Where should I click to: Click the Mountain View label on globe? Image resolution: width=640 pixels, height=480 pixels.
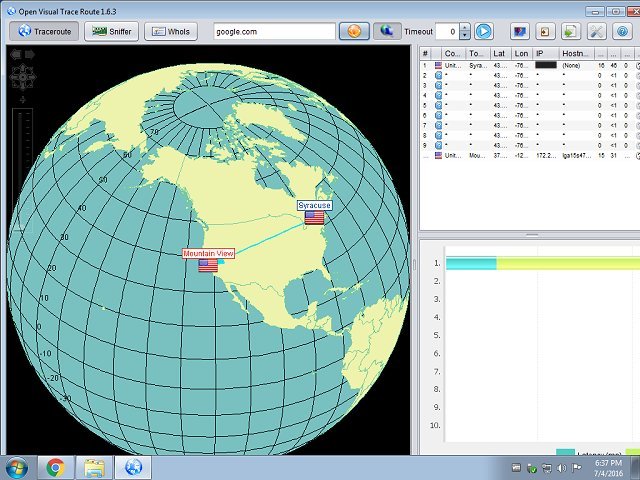(x=208, y=253)
